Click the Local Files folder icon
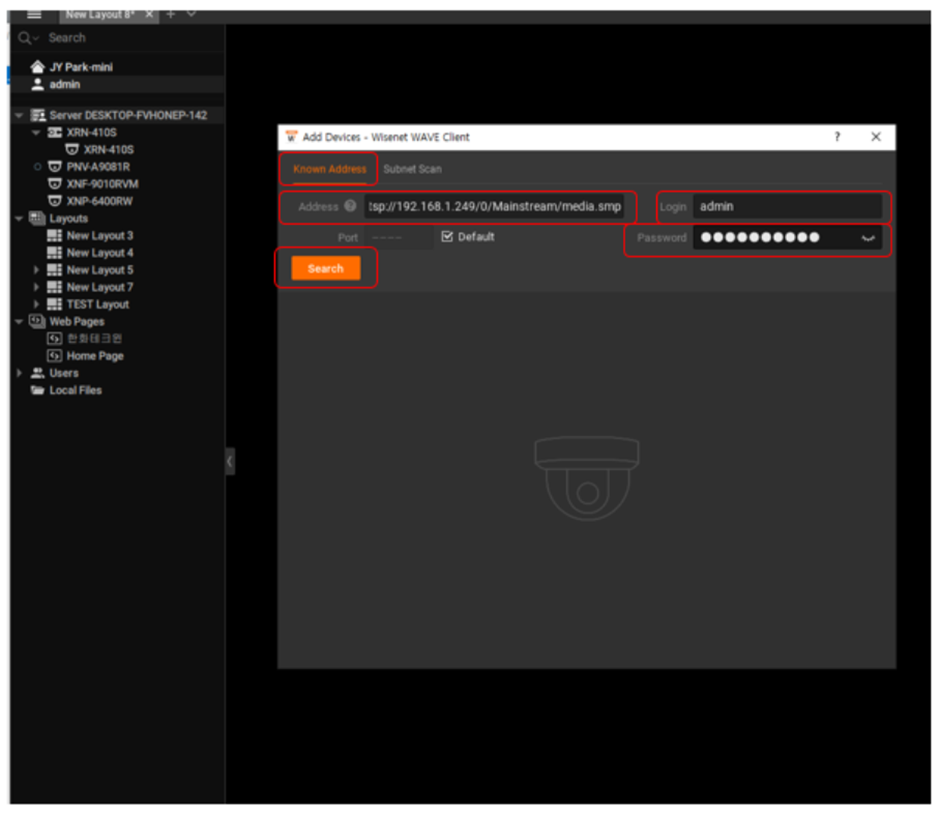 pyautogui.click(x=38, y=390)
